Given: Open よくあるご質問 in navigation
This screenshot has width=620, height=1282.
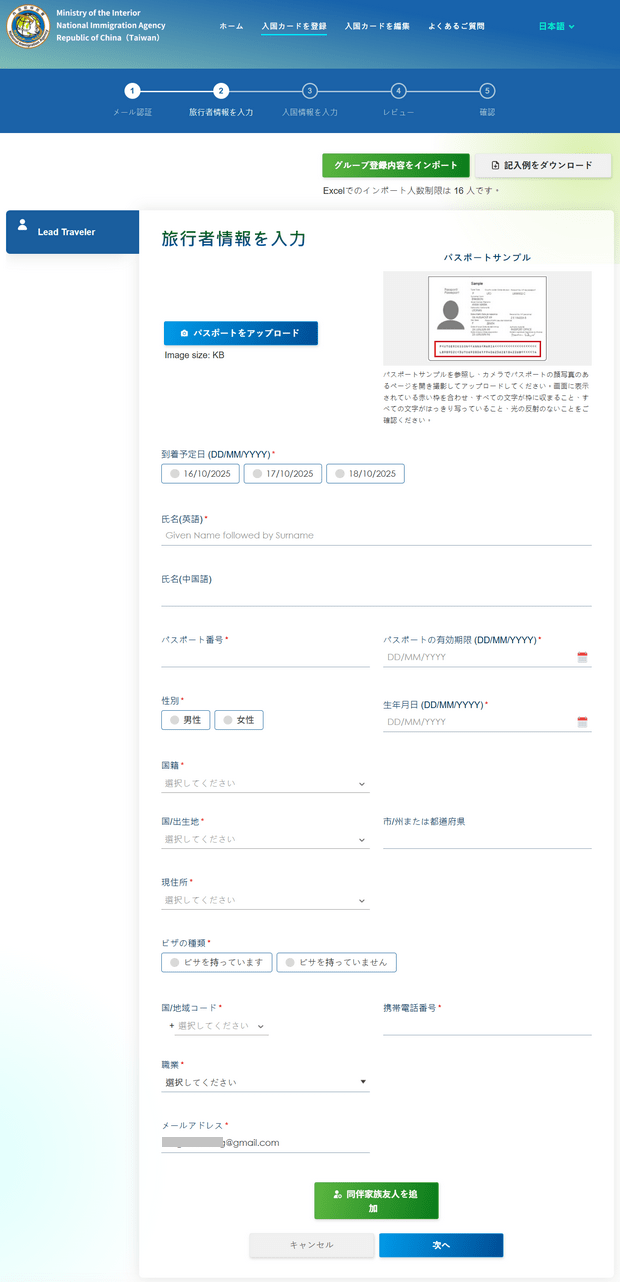Looking at the screenshot, I should tap(455, 26).
